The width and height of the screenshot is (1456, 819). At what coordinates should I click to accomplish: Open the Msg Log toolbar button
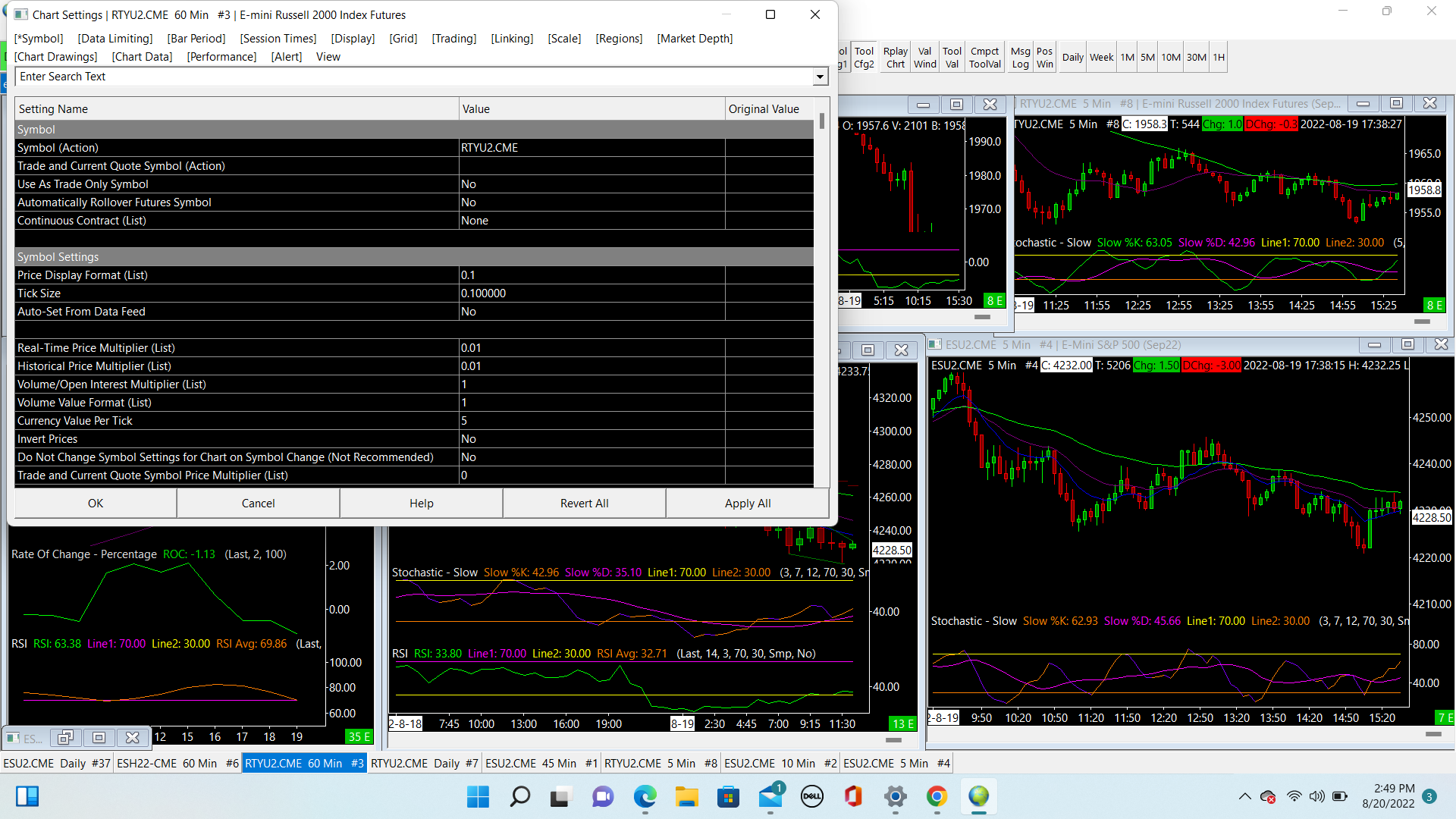click(1020, 58)
